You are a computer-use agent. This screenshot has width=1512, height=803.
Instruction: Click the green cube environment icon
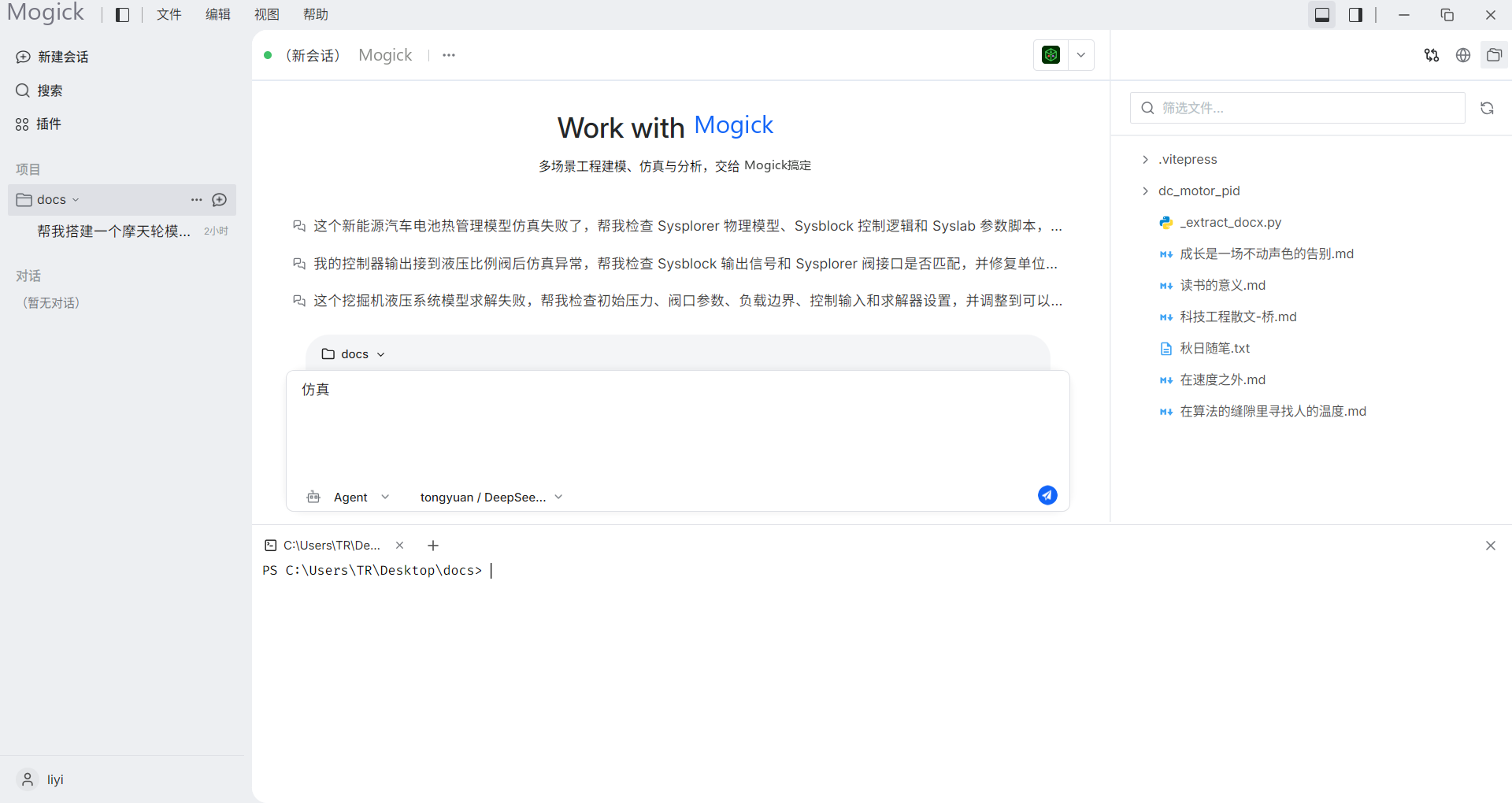1051,55
